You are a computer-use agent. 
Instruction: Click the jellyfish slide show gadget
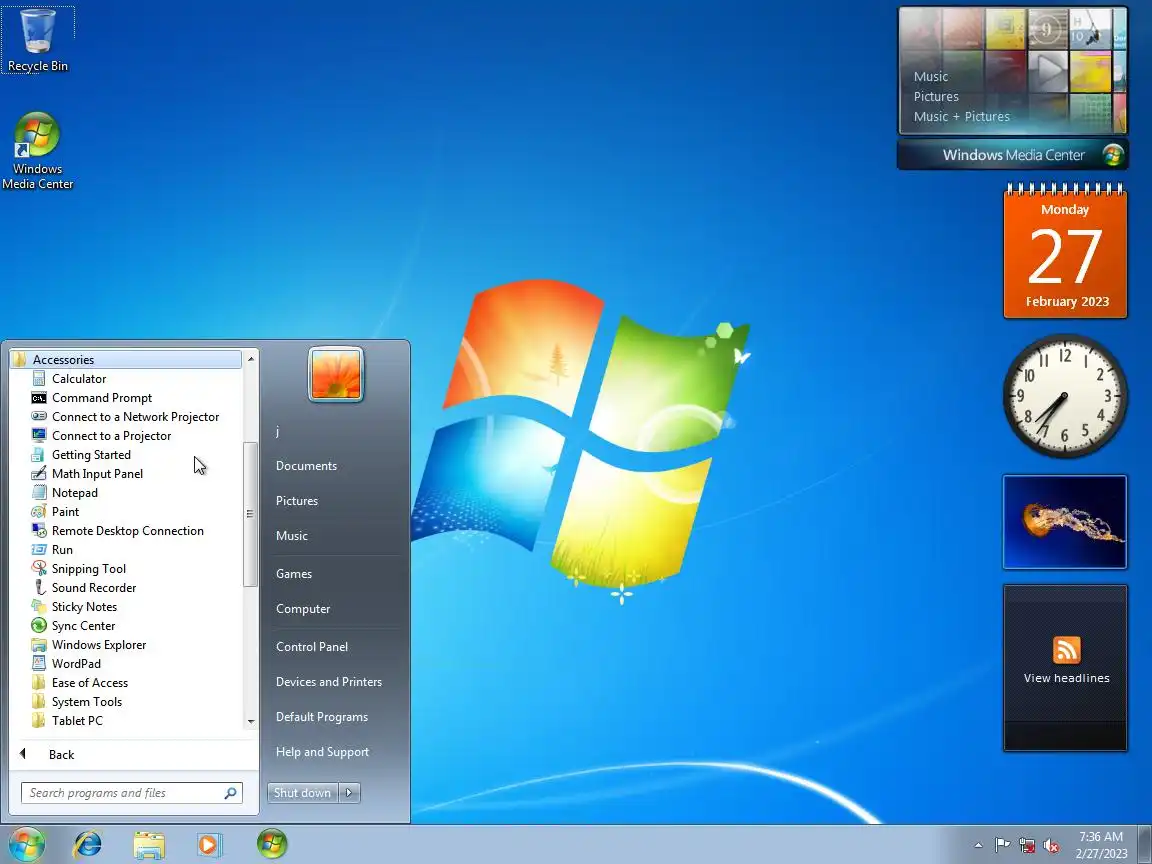(x=1065, y=522)
